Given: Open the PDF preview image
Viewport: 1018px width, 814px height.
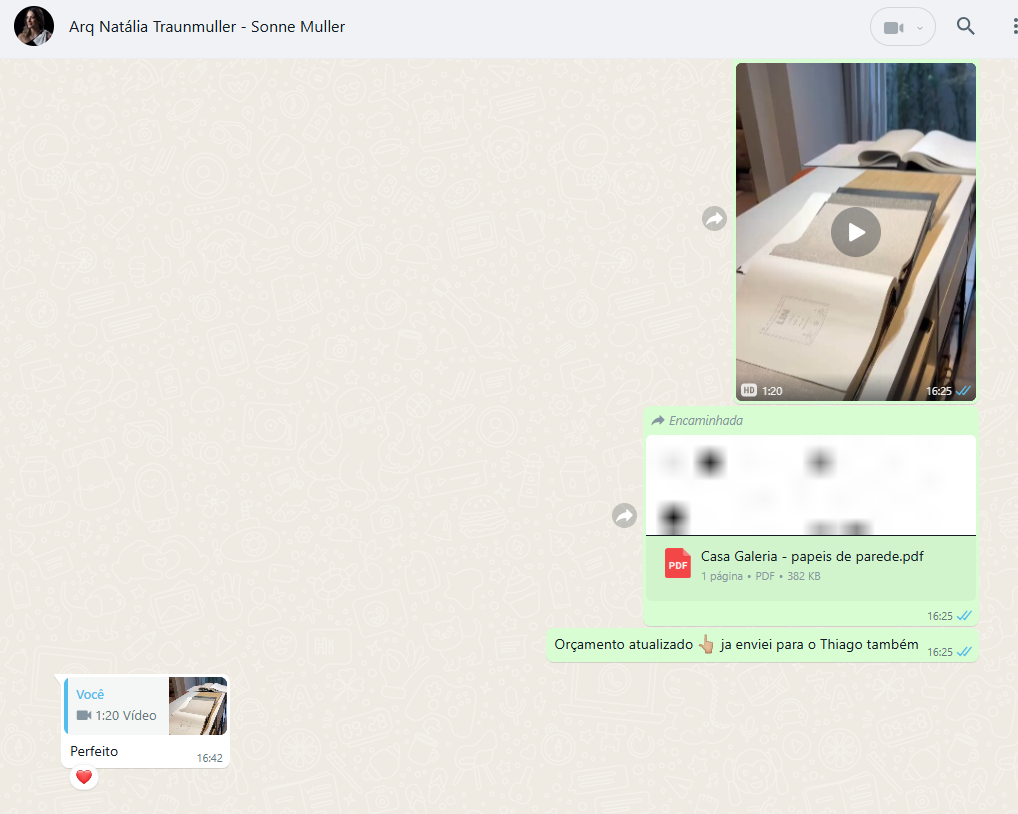Looking at the screenshot, I should point(811,486).
